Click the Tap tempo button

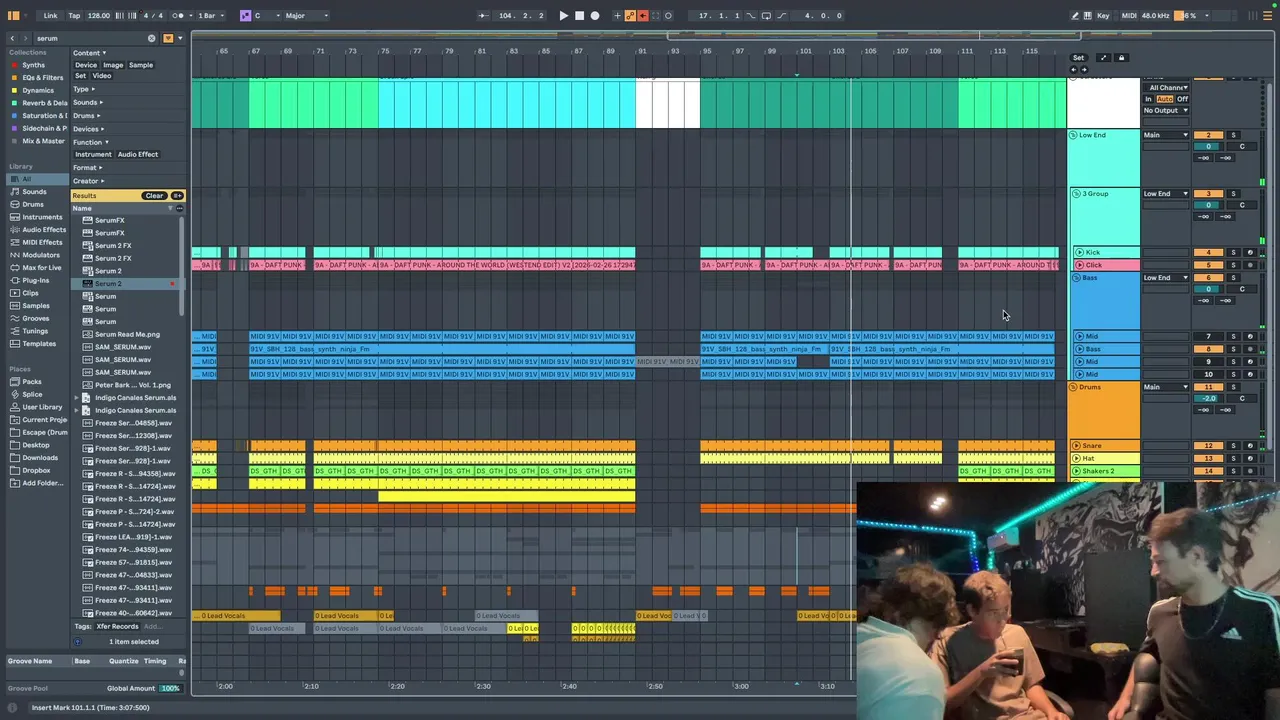coord(74,15)
